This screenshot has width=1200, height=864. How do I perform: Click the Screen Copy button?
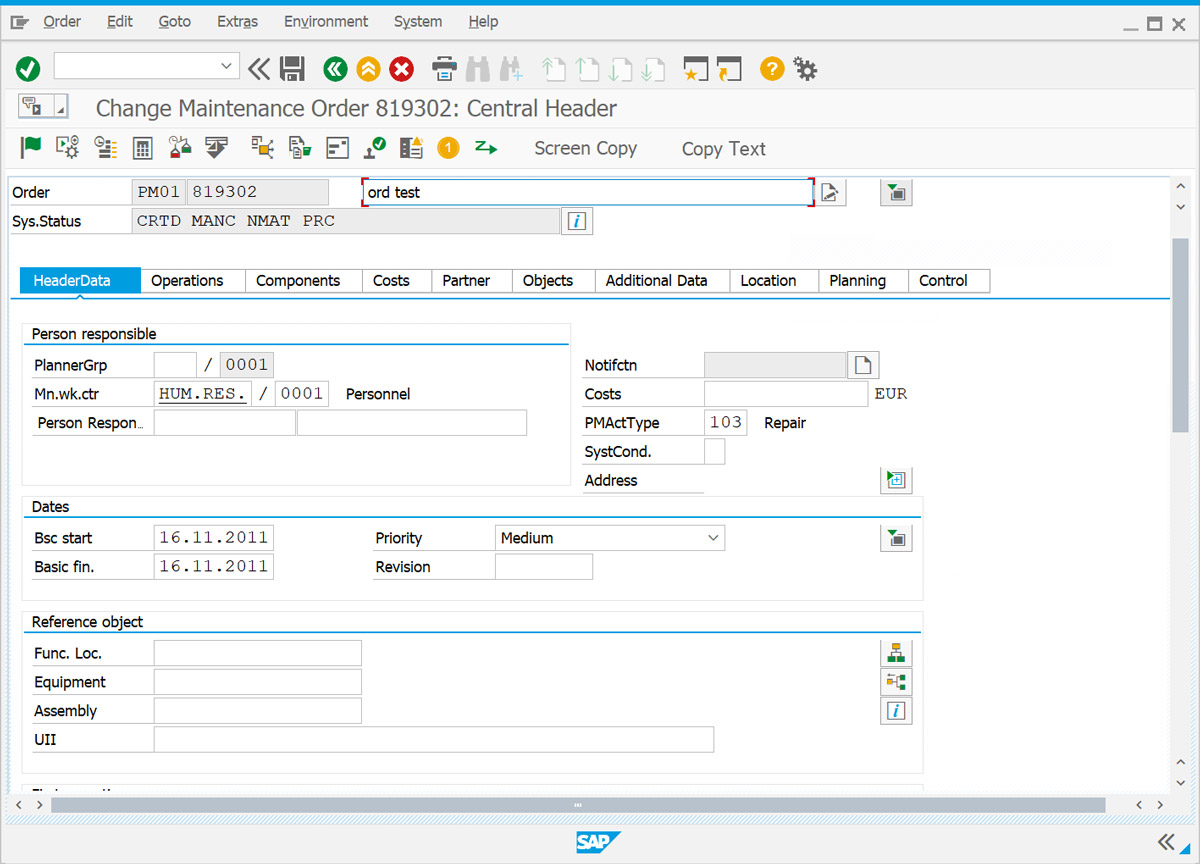[x=585, y=148]
